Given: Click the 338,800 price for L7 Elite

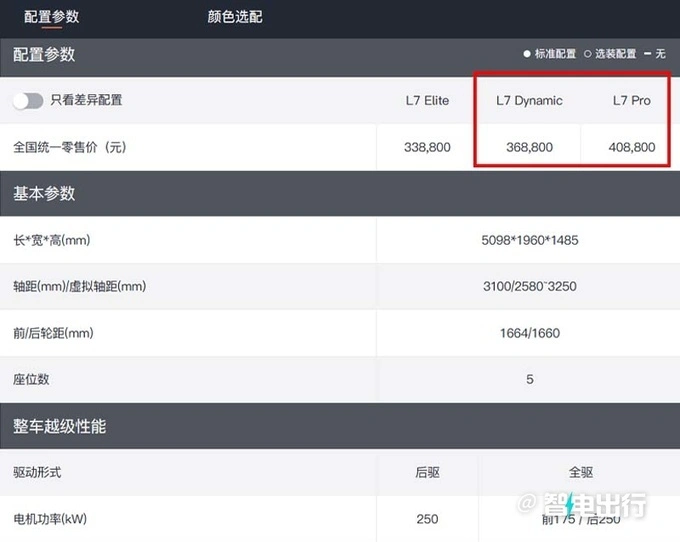Looking at the screenshot, I should 427,147.
